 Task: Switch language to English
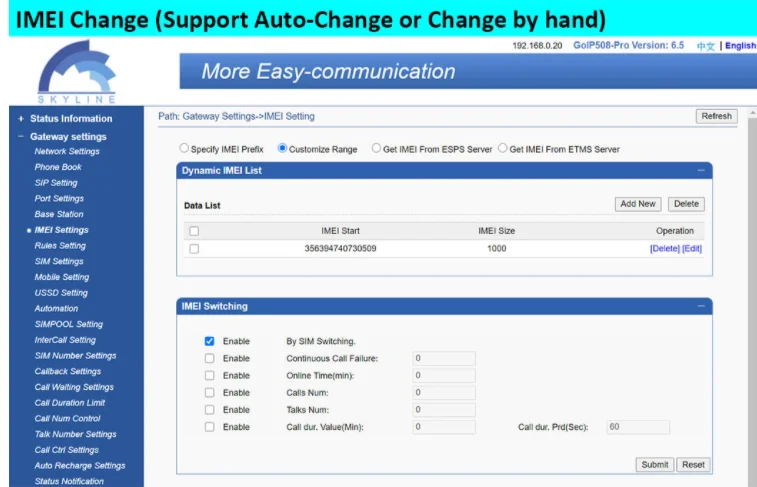click(x=740, y=46)
